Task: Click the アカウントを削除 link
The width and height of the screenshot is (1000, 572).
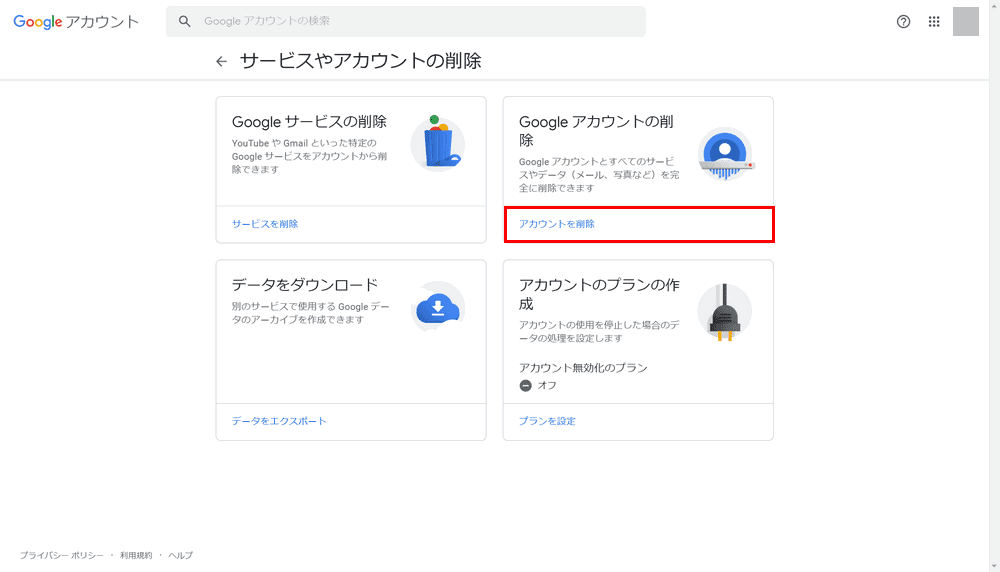Action: tap(557, 224)
